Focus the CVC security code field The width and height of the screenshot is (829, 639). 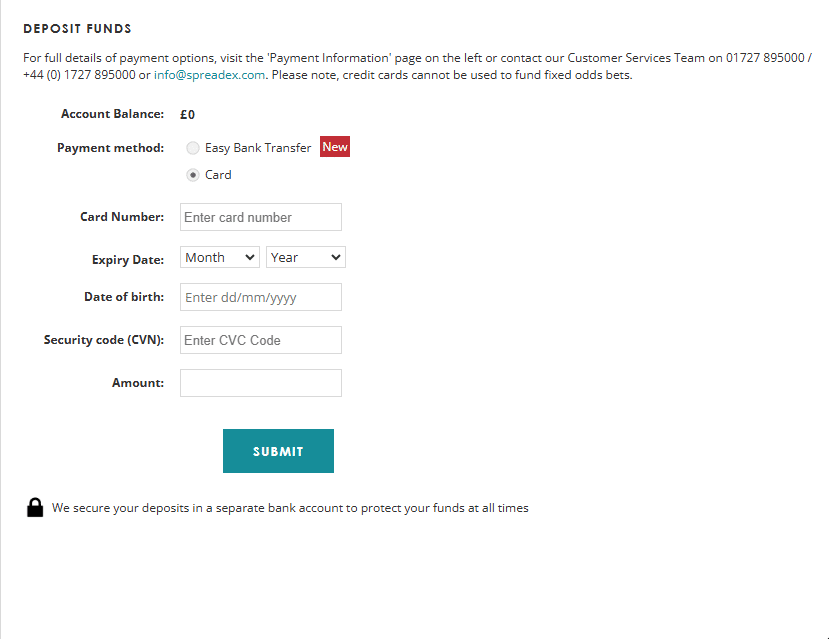point(260,340)
